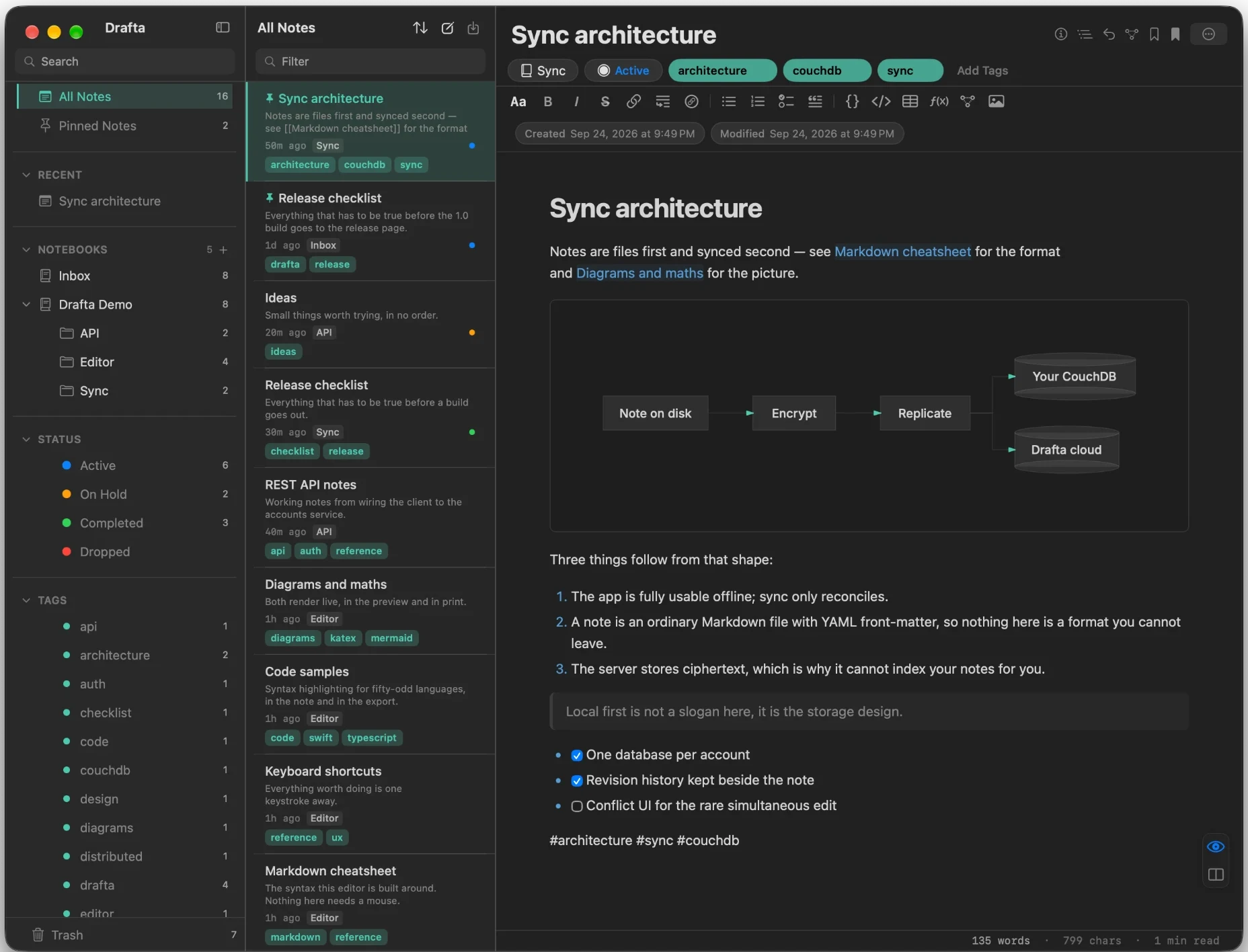This screenshot has height=952, width=1248.
Task: Apply italic formatting
Action: [576, 102]
